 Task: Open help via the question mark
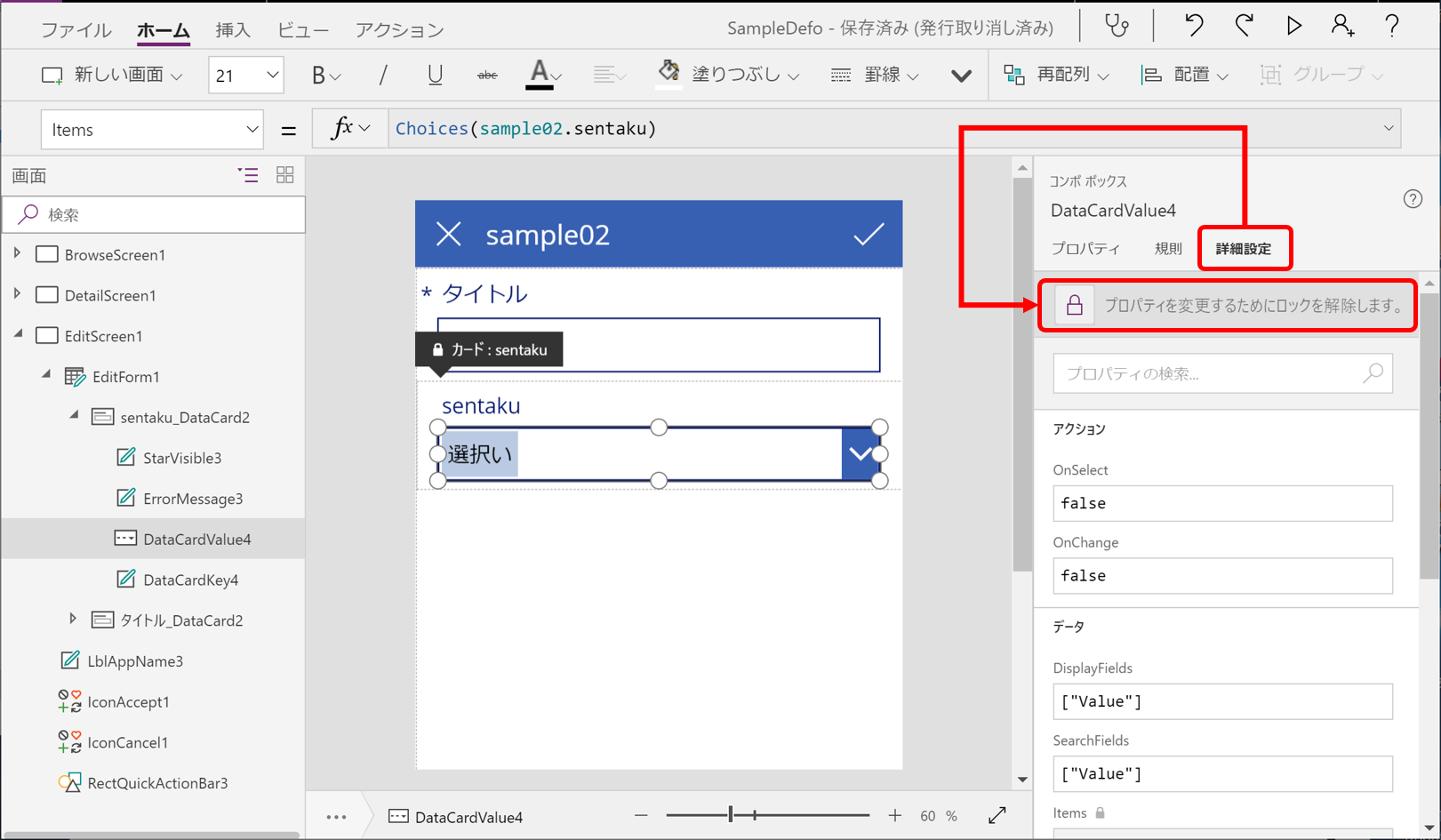(x=1392, y=26)
